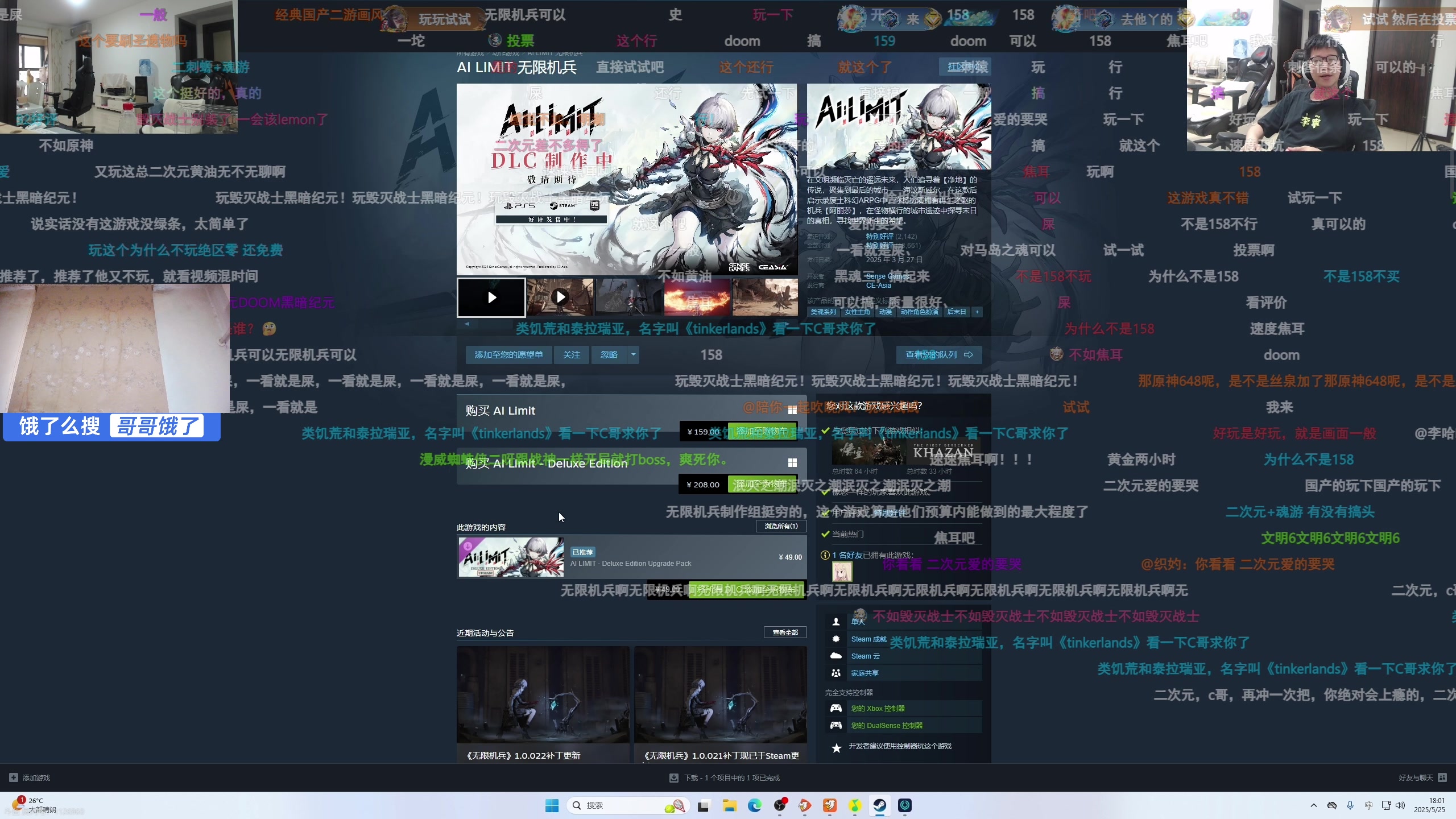Viewport: 1456px width, 819px height.
Task: Select the 动漫 tag
Action: point(886,312)
